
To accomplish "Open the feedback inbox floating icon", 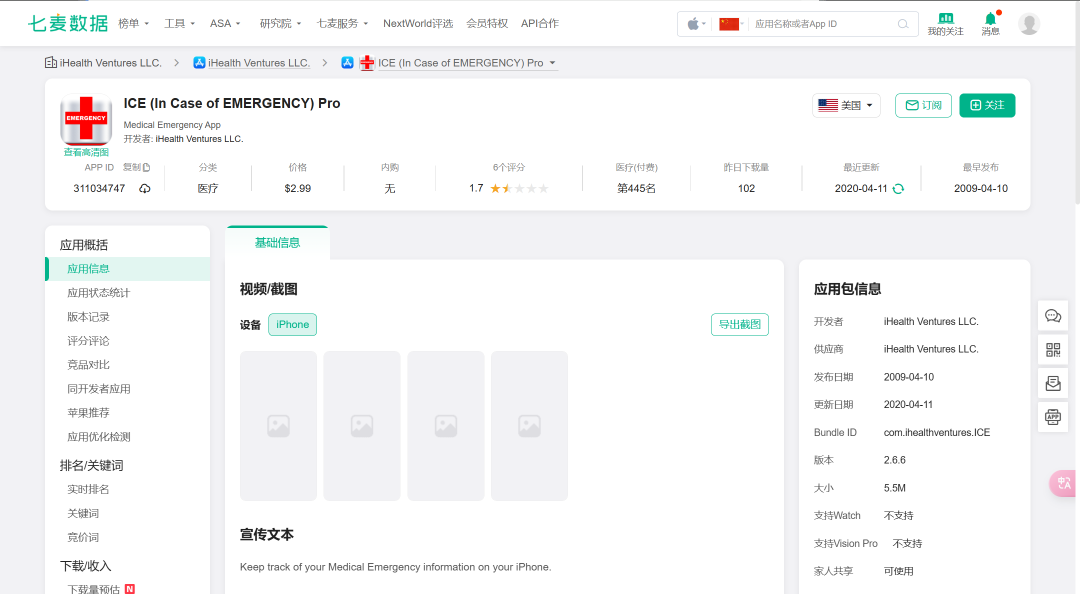I will (x=1053, y=383).
